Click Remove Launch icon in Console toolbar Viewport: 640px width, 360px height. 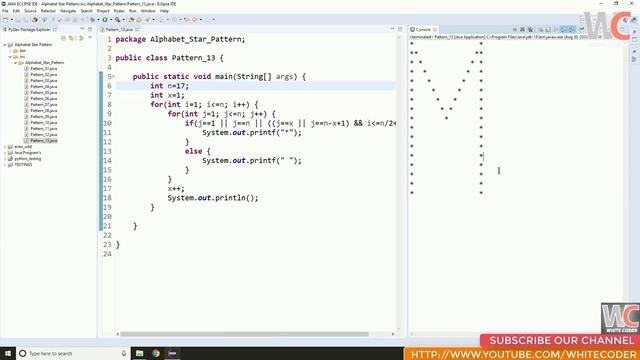[522, 29]
